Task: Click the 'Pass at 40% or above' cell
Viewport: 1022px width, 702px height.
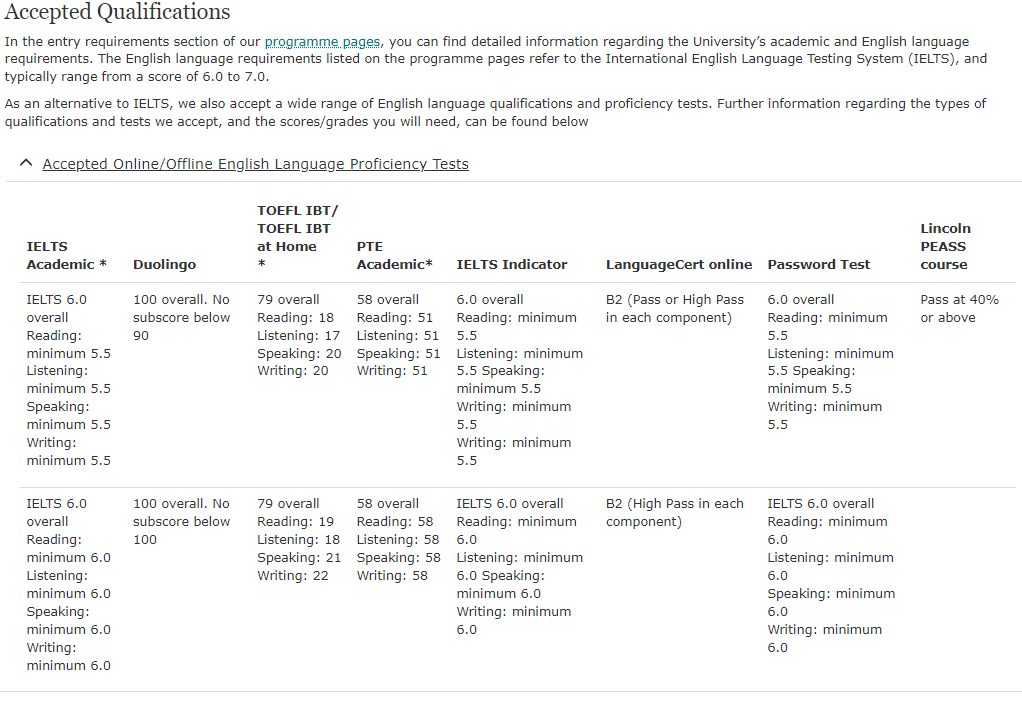Action: coord(958,309)
